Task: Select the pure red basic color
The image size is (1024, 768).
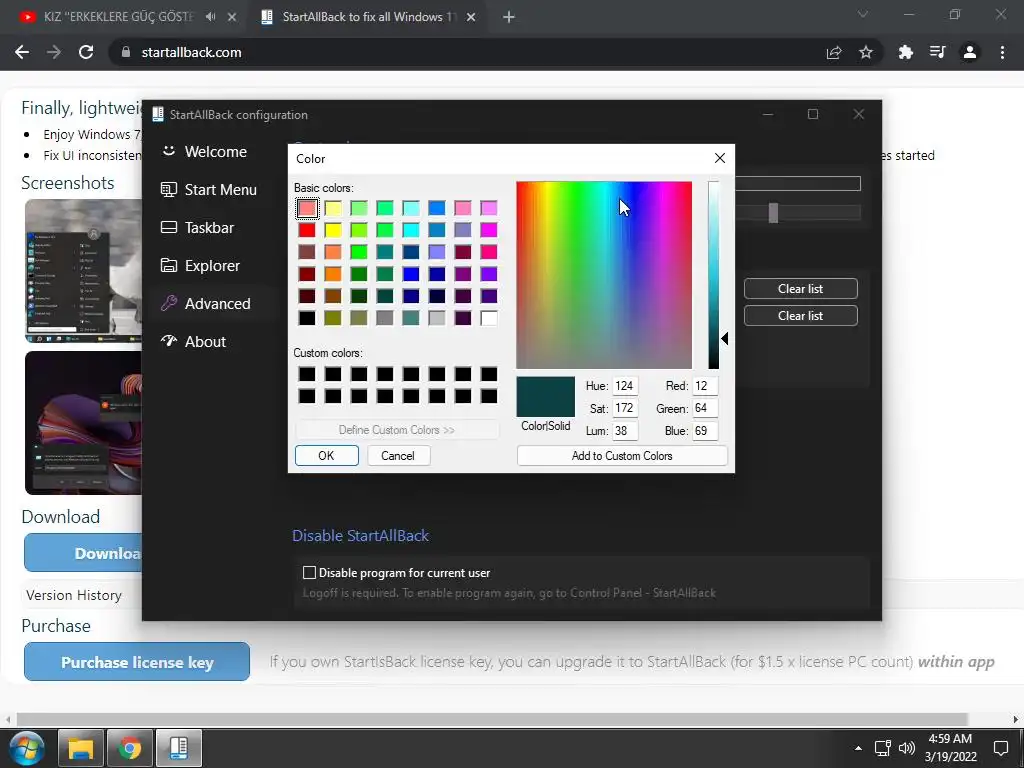Action: [307, 230]
